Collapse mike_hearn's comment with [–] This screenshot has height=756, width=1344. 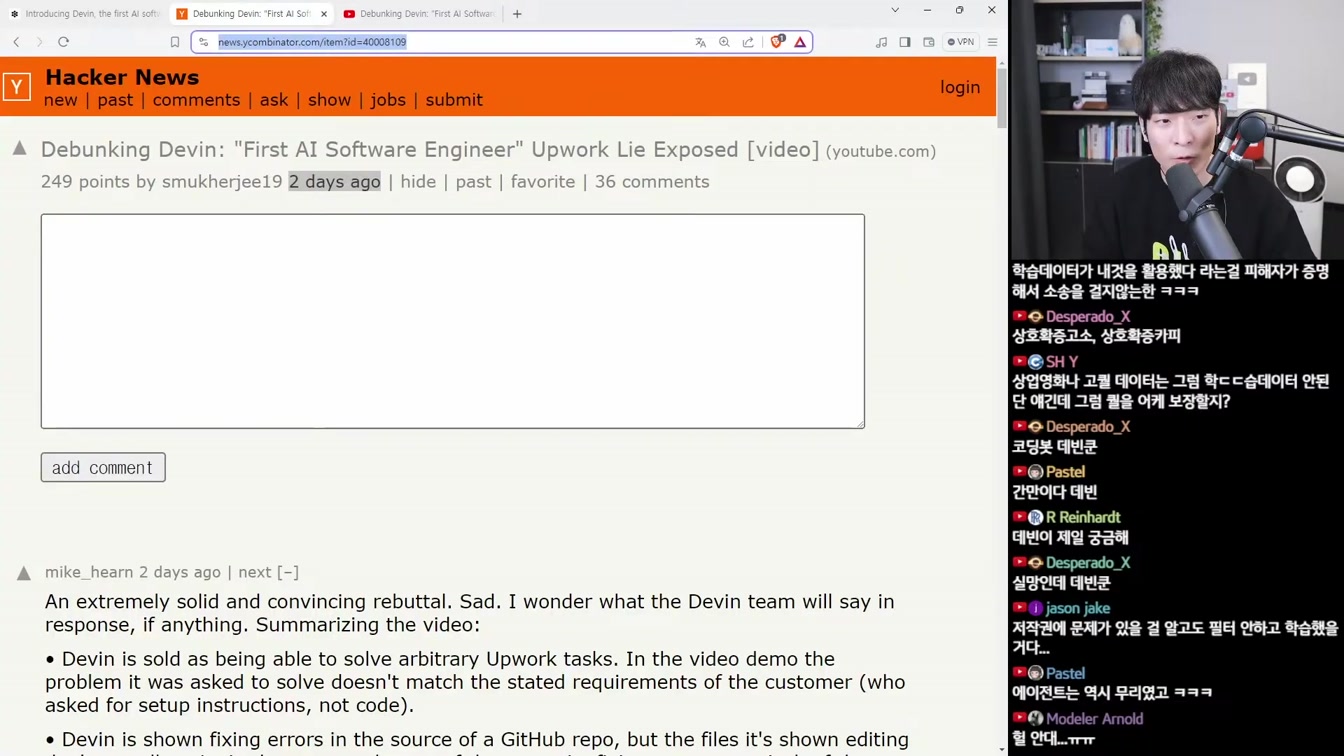(288, 572)
